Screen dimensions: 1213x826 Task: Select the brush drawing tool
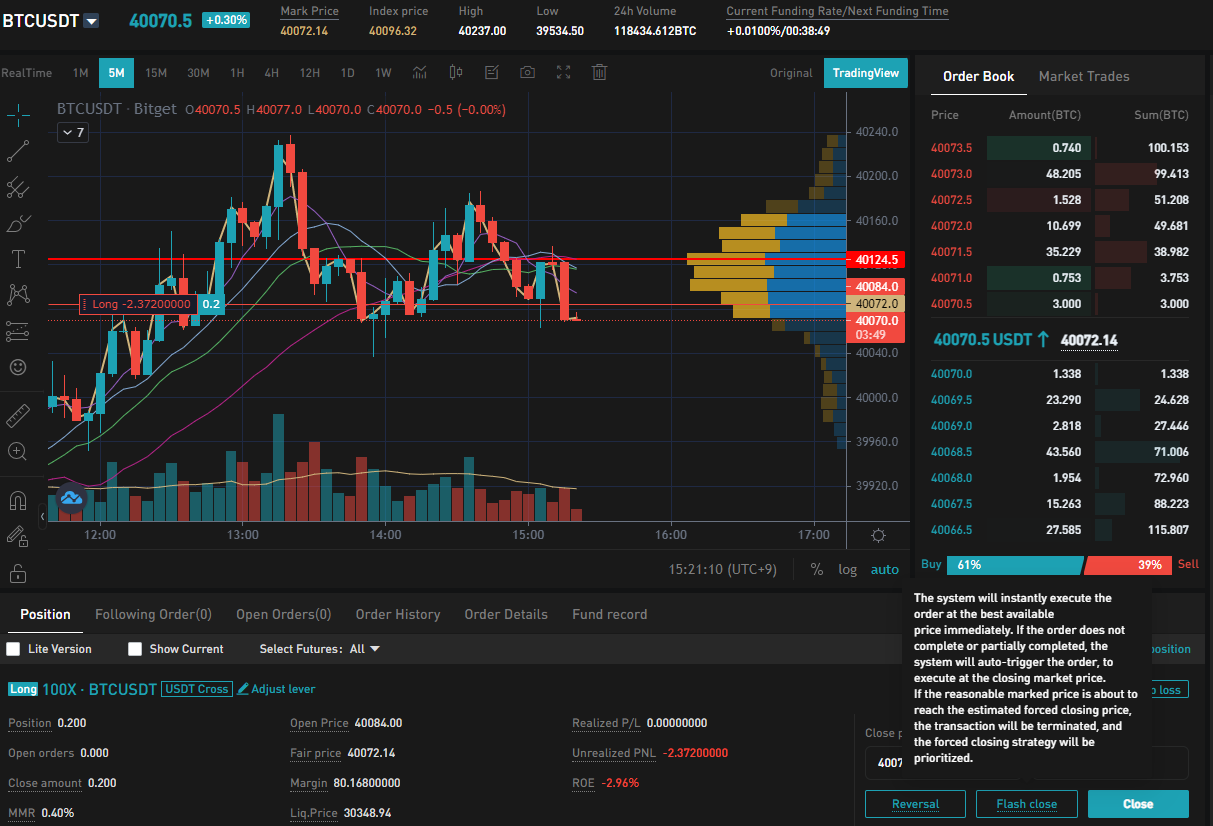[18, 223]
